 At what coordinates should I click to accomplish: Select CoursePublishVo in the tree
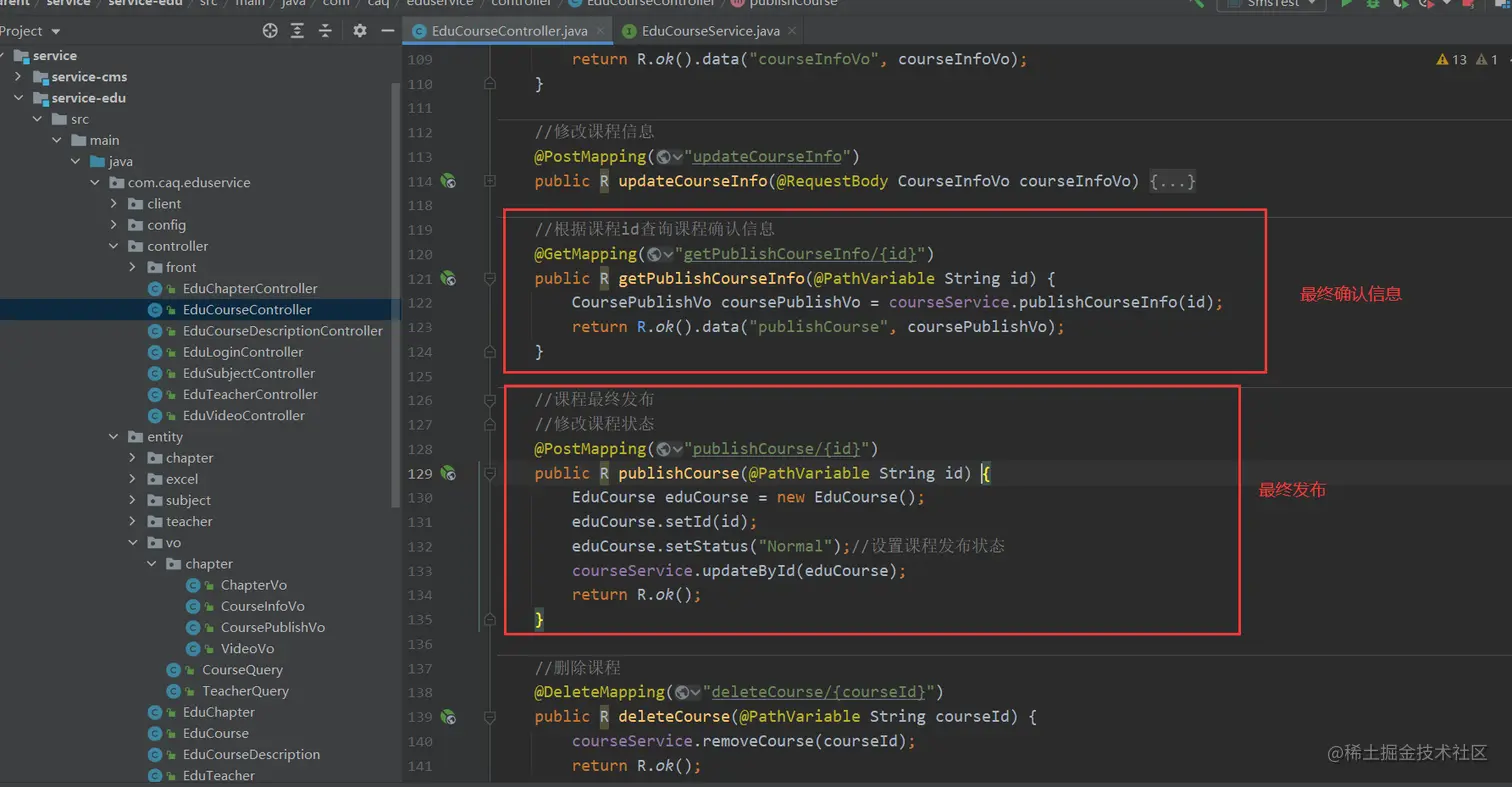point(272,628)
